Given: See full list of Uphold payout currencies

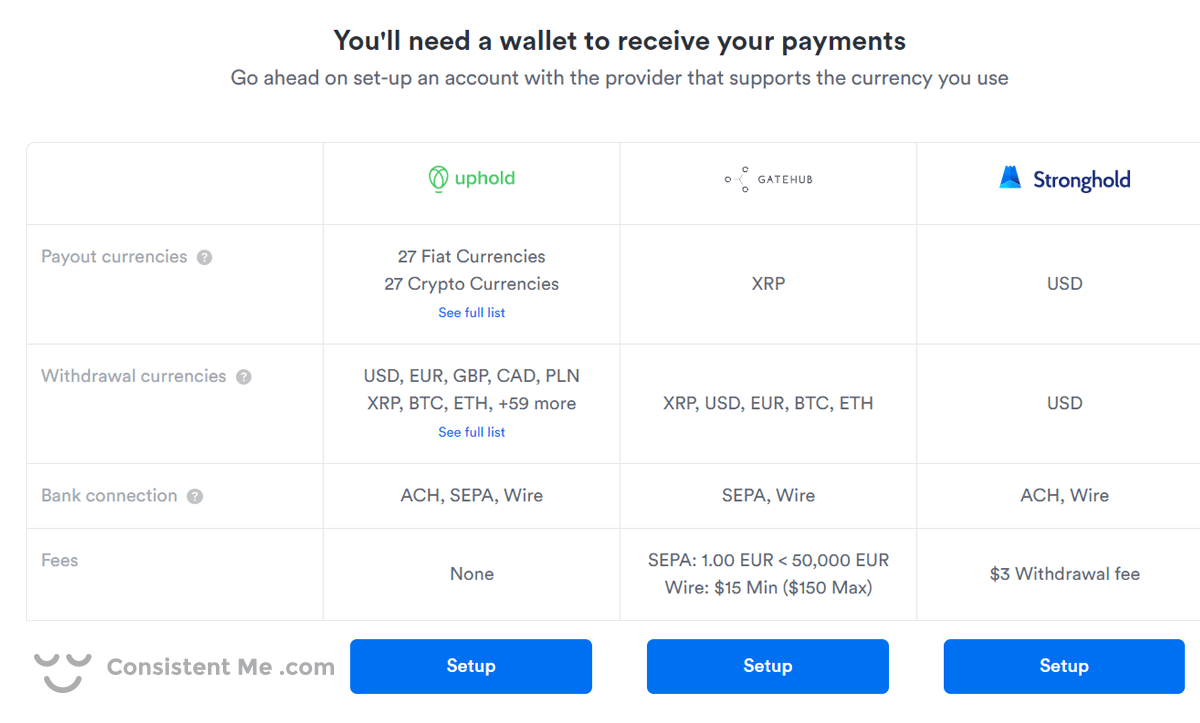Looking at the screenshot, I should (x=471, y=313).
